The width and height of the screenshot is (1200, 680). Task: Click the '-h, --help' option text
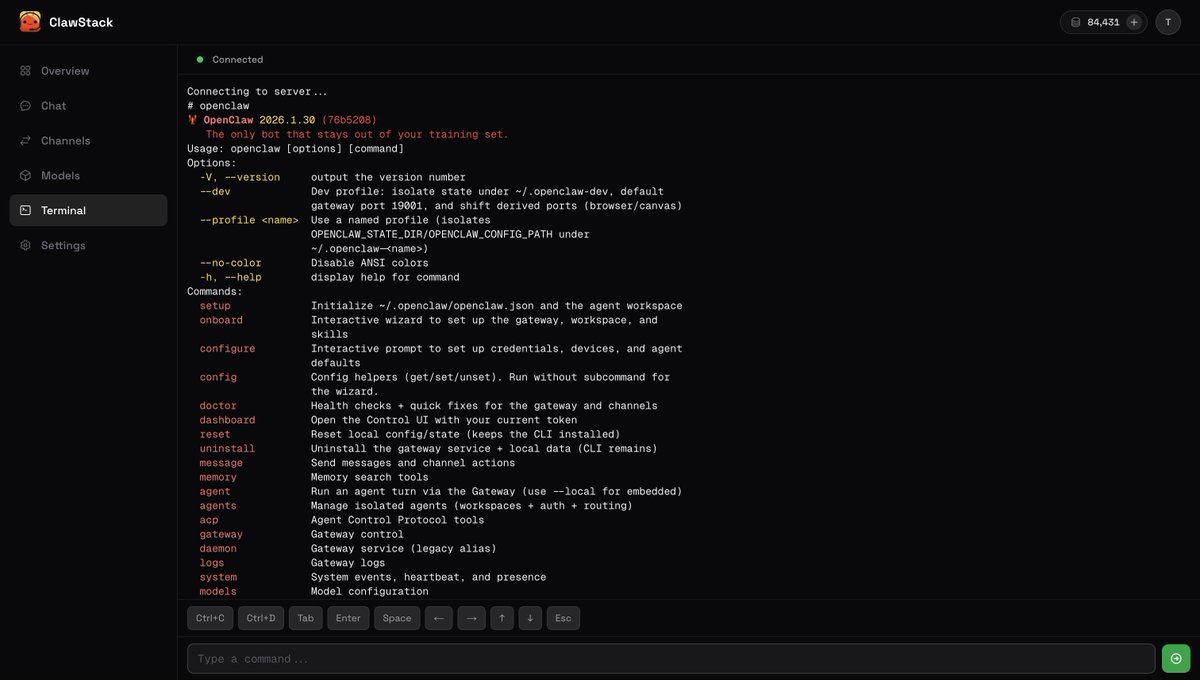230,277
